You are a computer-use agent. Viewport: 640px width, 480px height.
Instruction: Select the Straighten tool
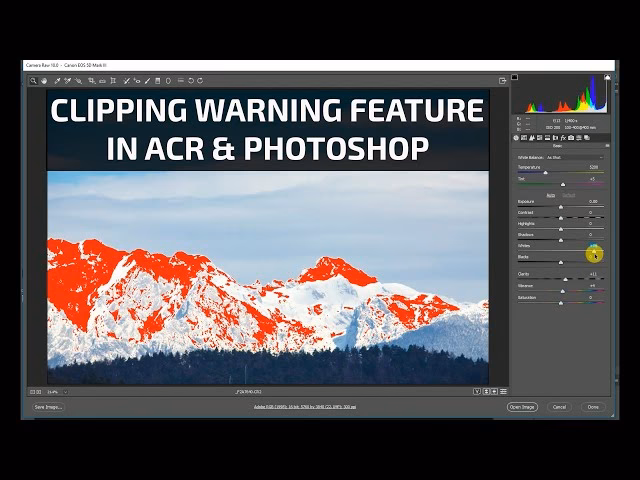click(x=102, y=81)
